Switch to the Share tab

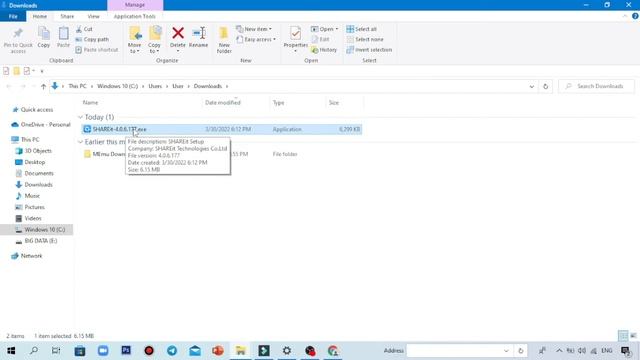[x=67, y=16]
